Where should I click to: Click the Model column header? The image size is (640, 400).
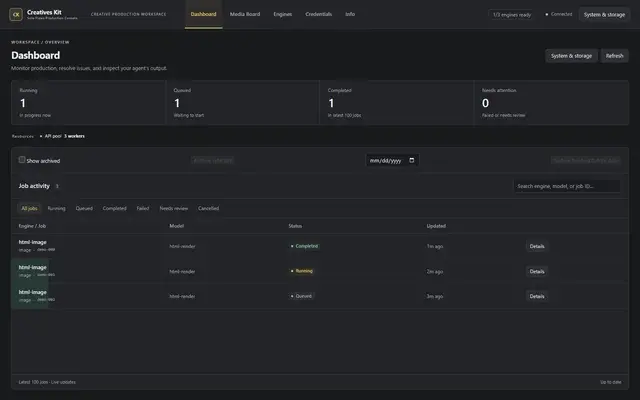click(x=177, y=226)
